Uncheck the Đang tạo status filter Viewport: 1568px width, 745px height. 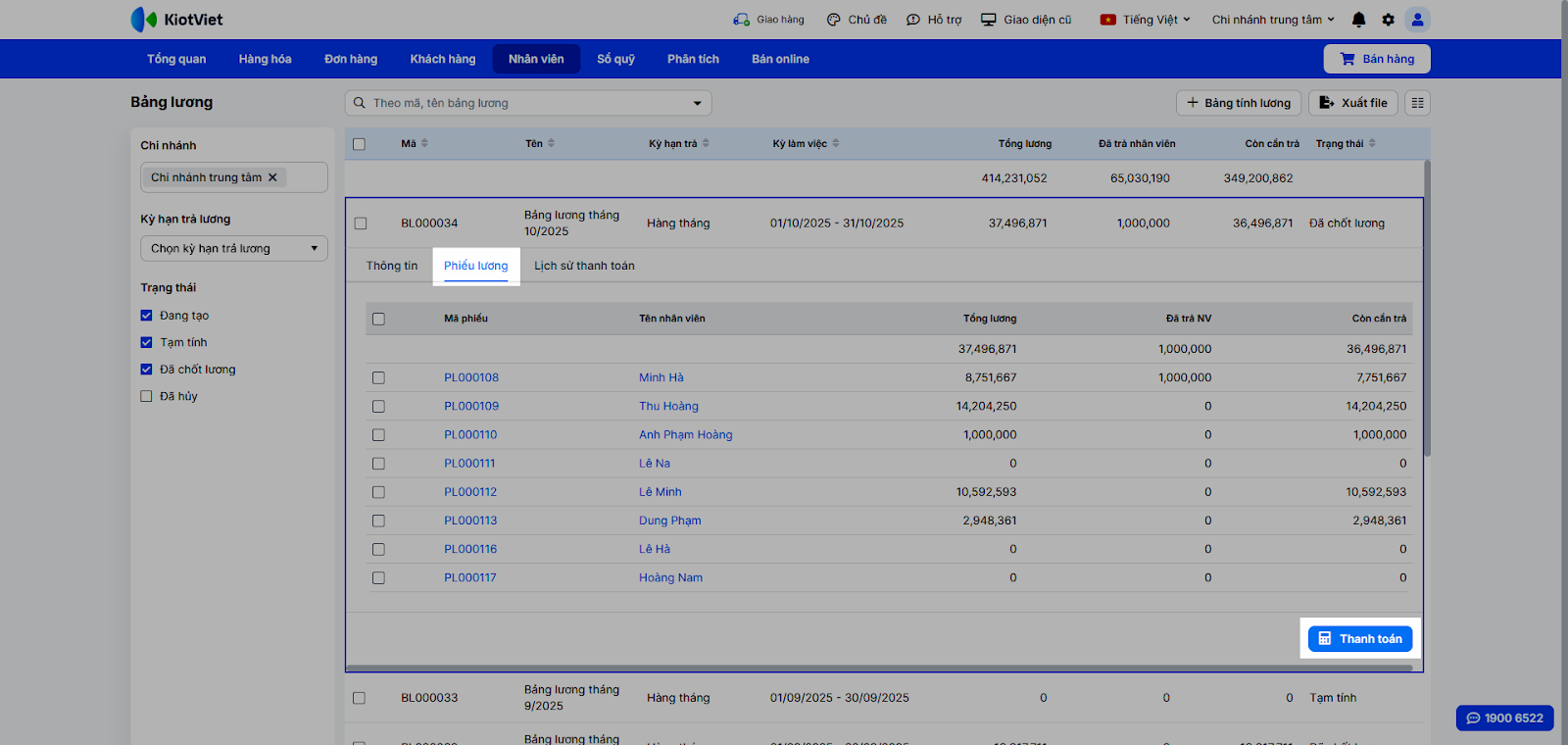146,316
